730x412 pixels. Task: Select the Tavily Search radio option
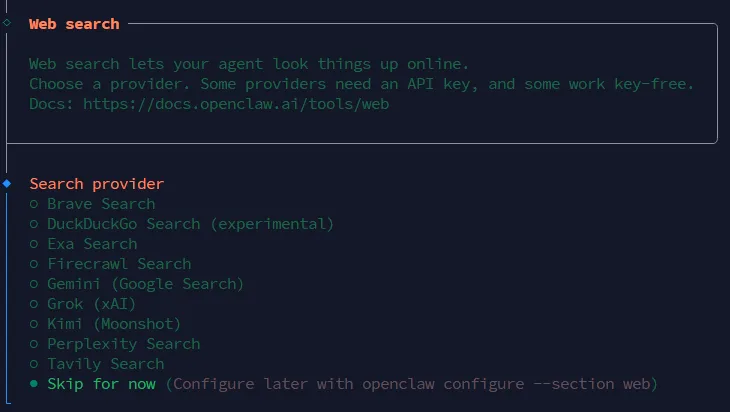[34, 364]
